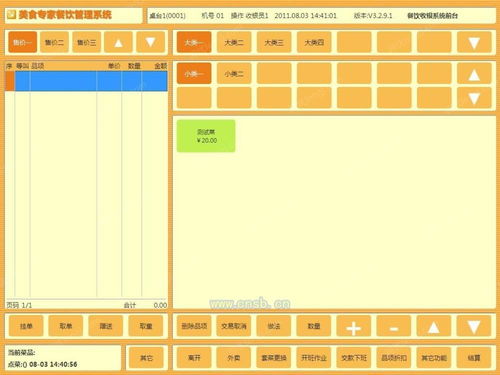The width and height of the screenshot is (500, 375).
Task: Select price level 售价二
Action: coord(54,42)
